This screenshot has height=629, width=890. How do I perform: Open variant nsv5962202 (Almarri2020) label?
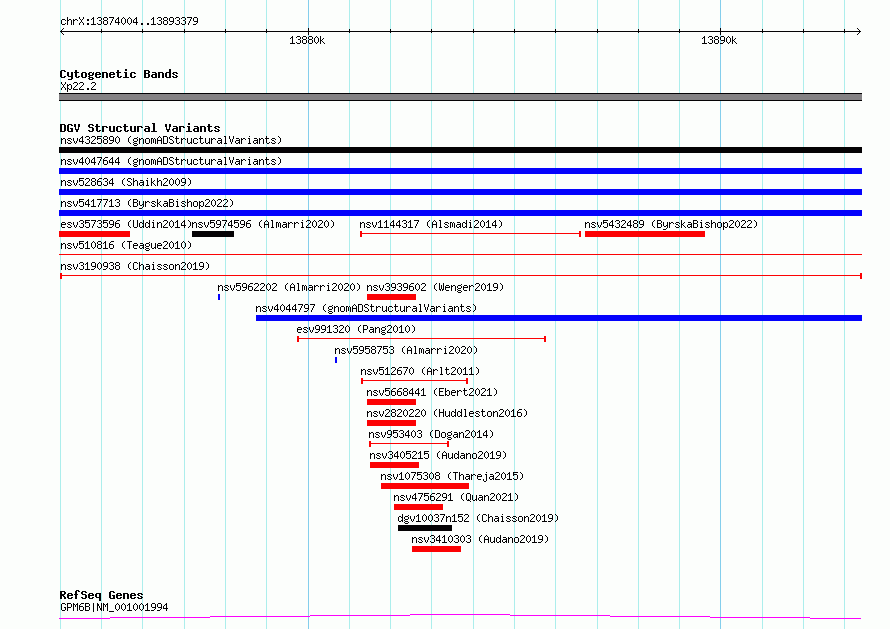[289, 287]
